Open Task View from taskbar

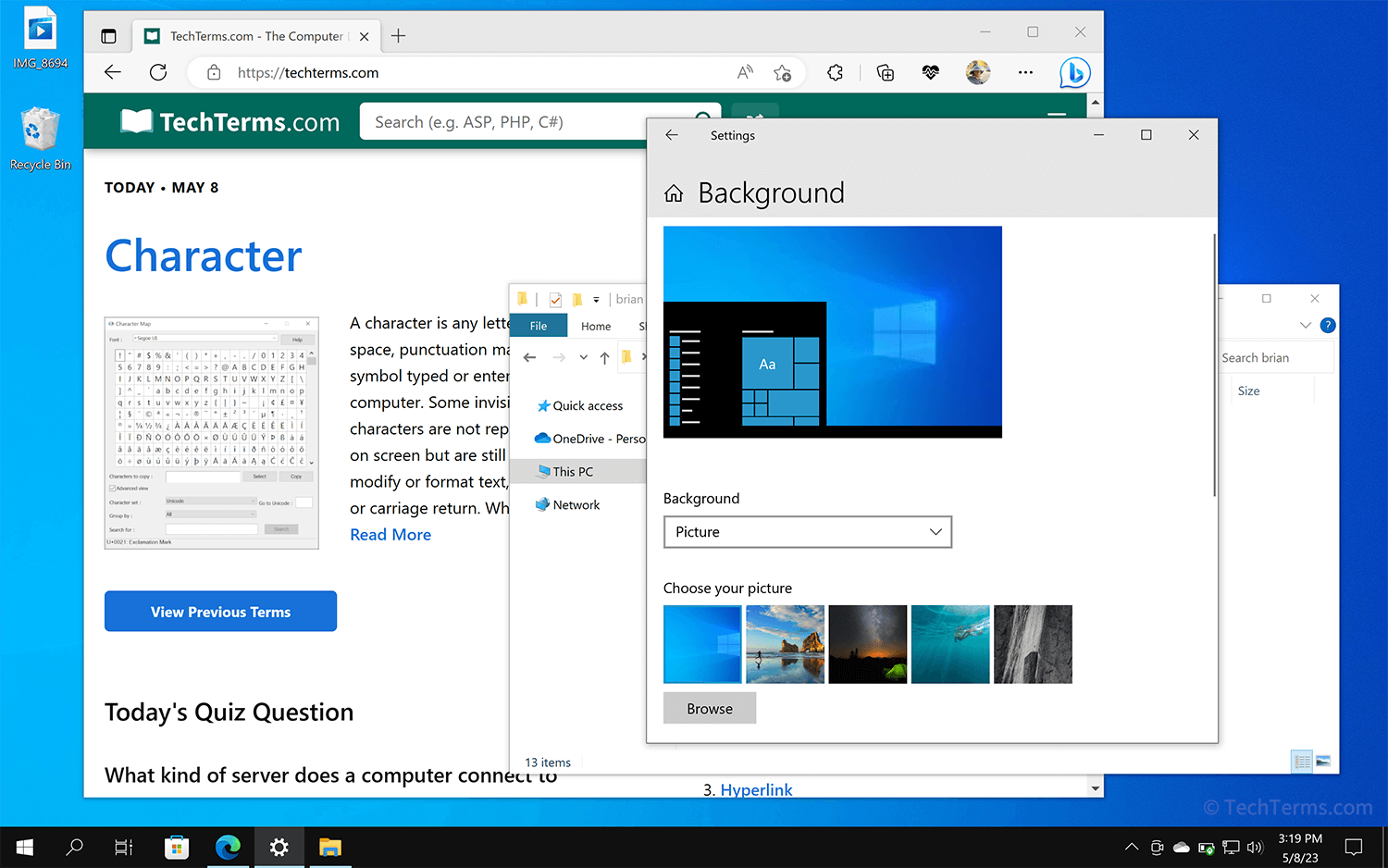[124, 847]
